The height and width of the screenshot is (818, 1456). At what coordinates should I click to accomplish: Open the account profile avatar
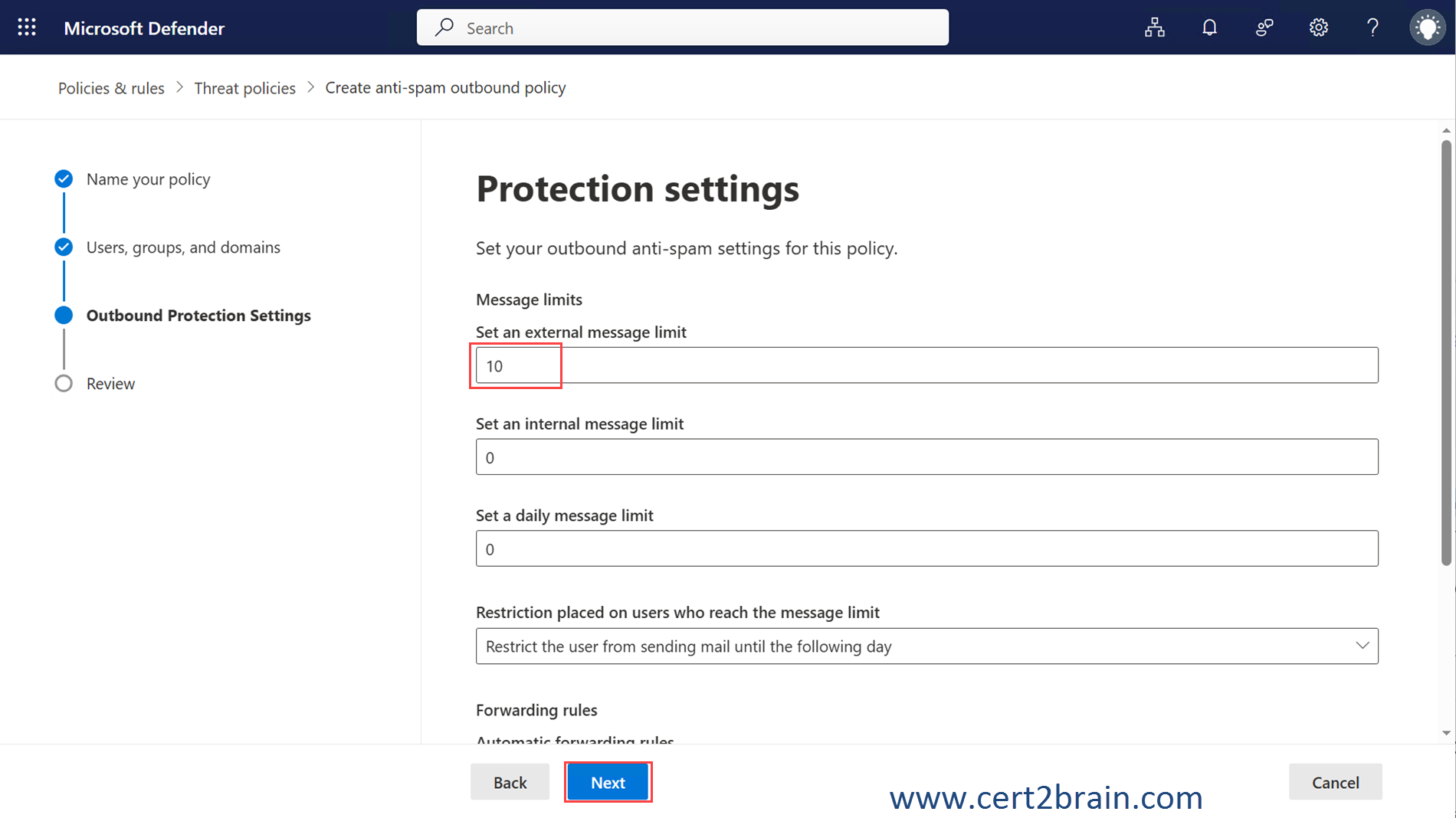1427,28
